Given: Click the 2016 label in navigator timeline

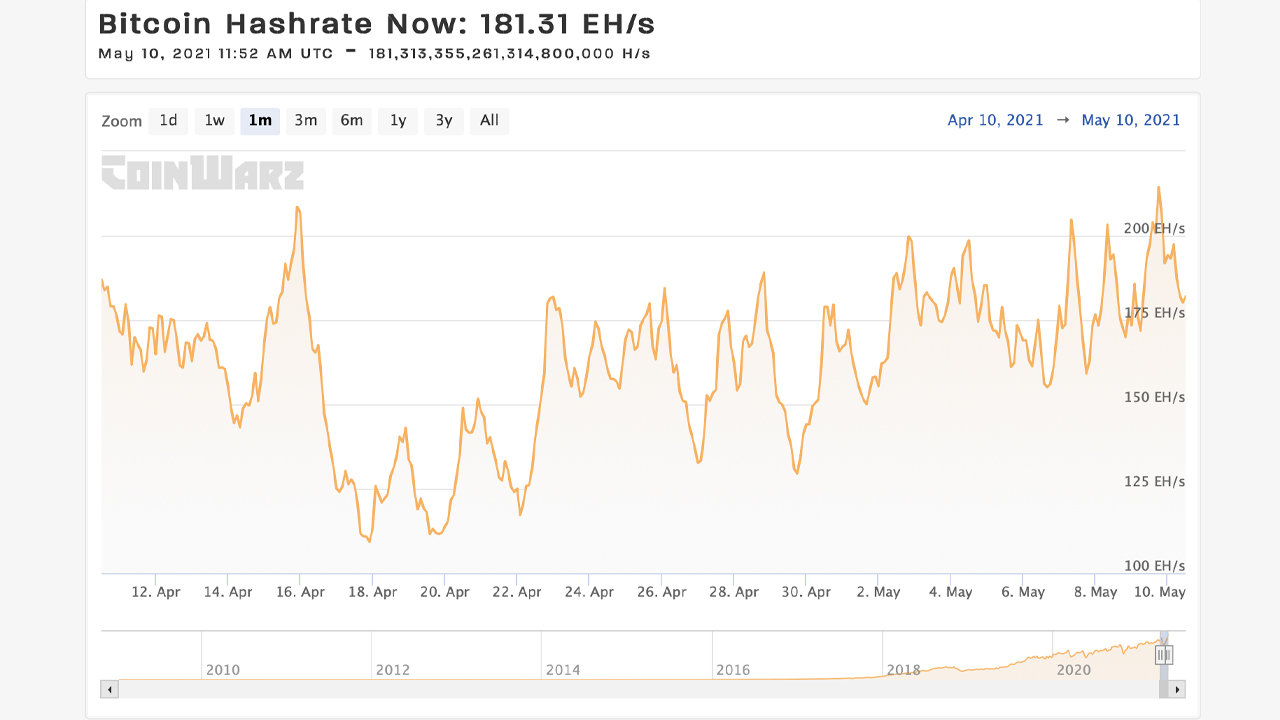Looking at the screenshot, I should (x=733, y=669).
